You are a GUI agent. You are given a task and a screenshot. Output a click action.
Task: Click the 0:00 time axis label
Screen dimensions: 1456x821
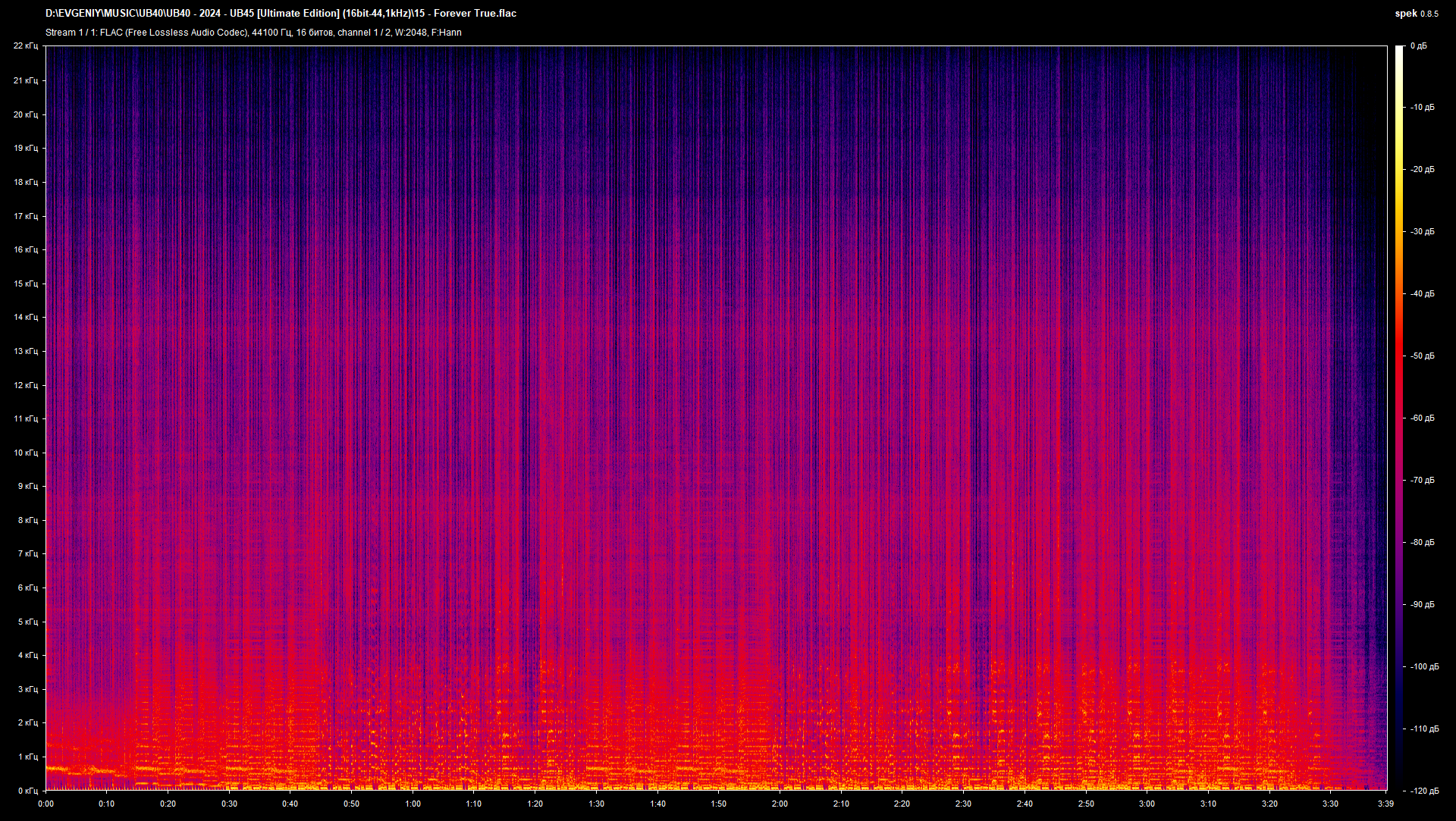tap(45, 804)
